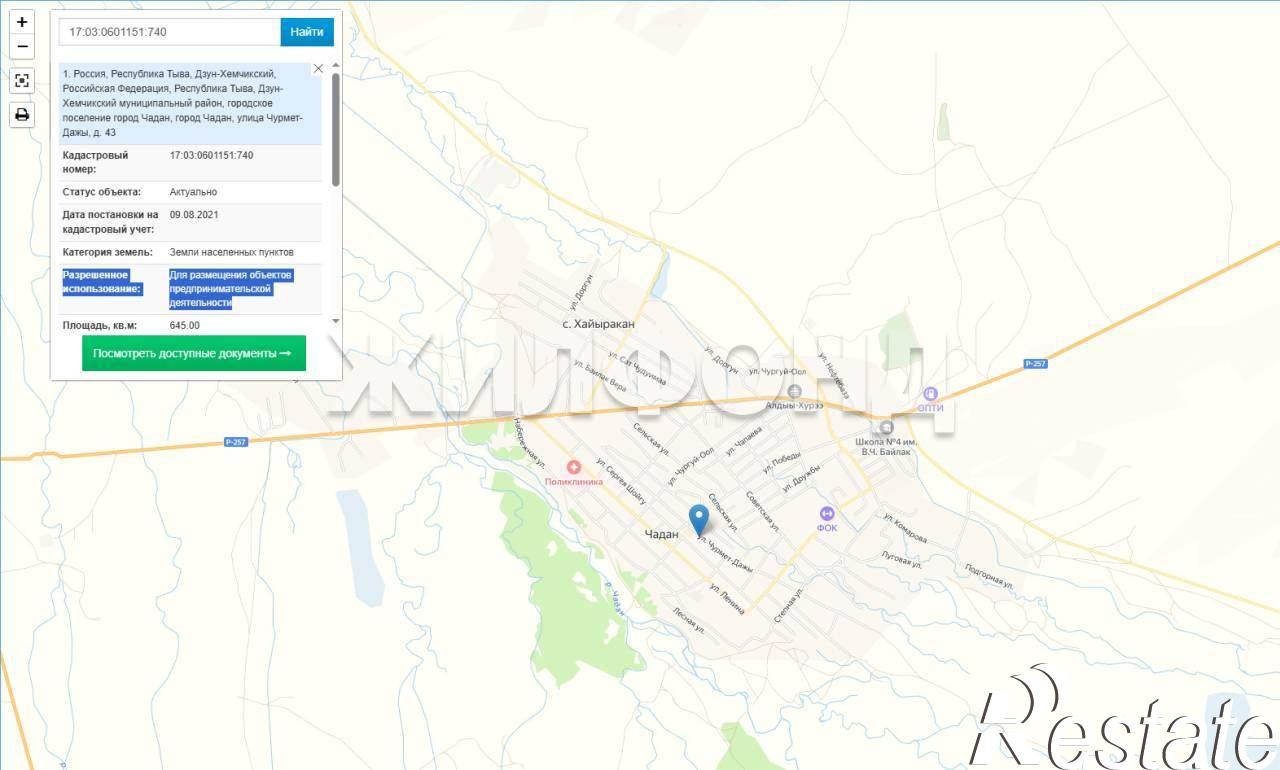Viewport: 1280px width, 770px height.
Task: Click the info panel vertical scrollbar
Action: [336, 129]
